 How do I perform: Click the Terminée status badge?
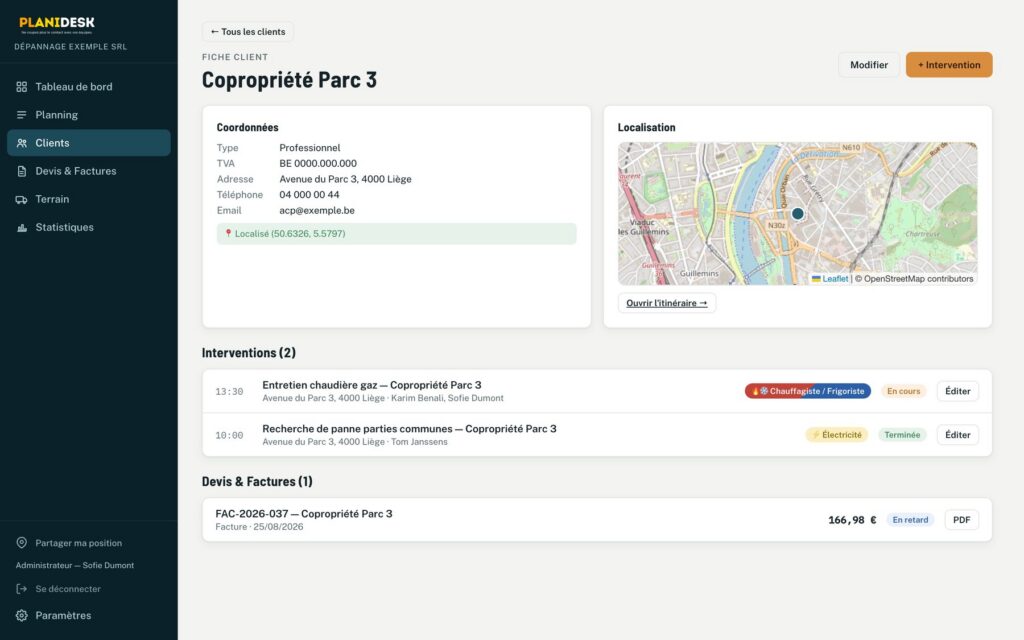(x=902, y=435)
